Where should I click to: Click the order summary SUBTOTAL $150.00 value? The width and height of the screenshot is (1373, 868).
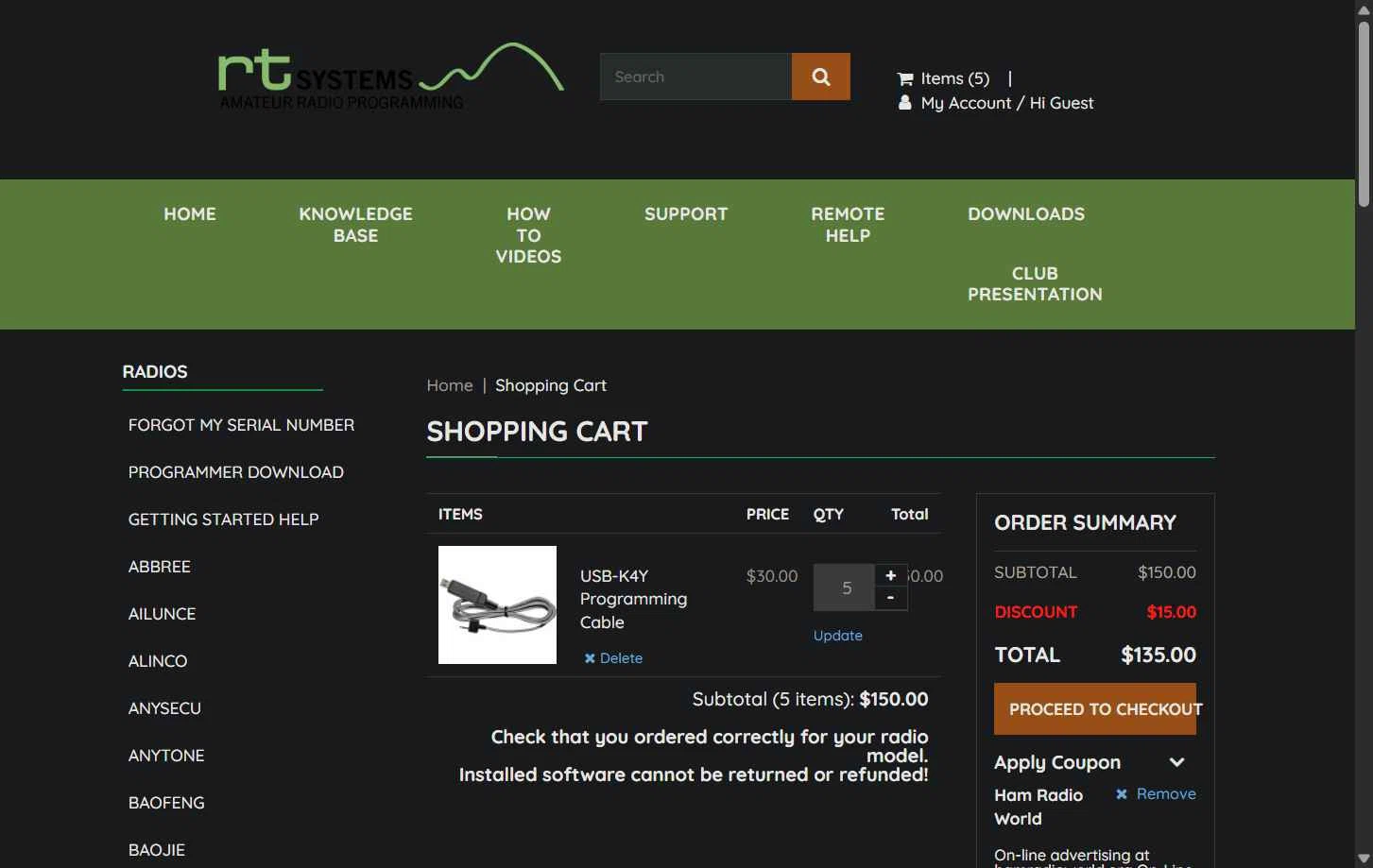(x=1167, y=572)
